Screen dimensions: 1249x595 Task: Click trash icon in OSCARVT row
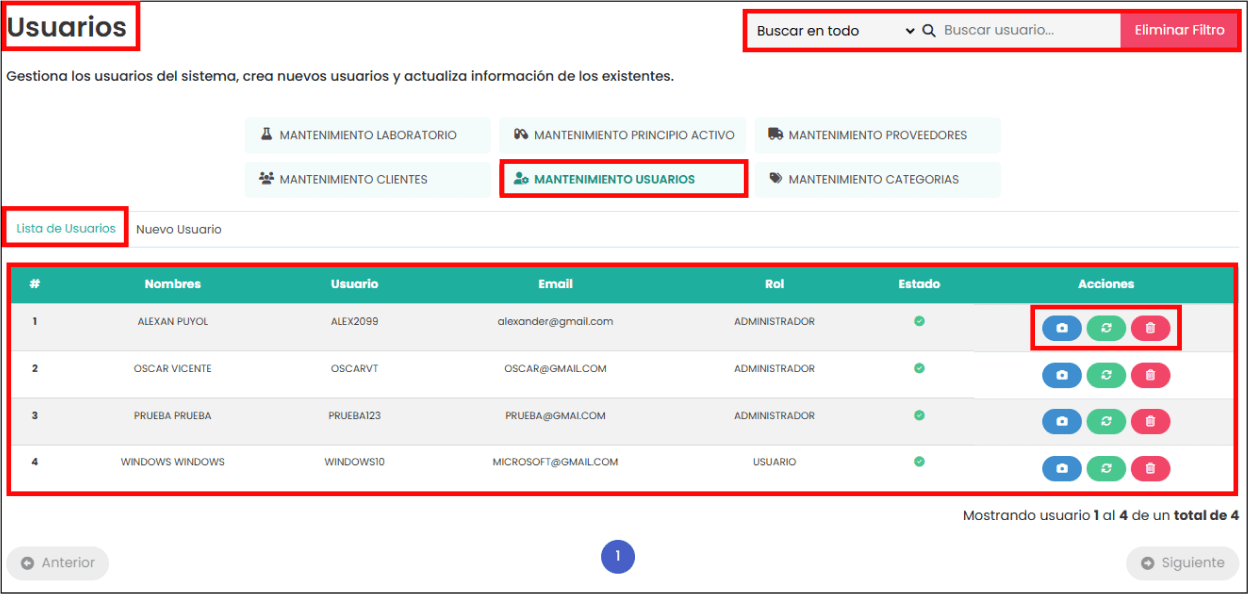pos(1150,375)
